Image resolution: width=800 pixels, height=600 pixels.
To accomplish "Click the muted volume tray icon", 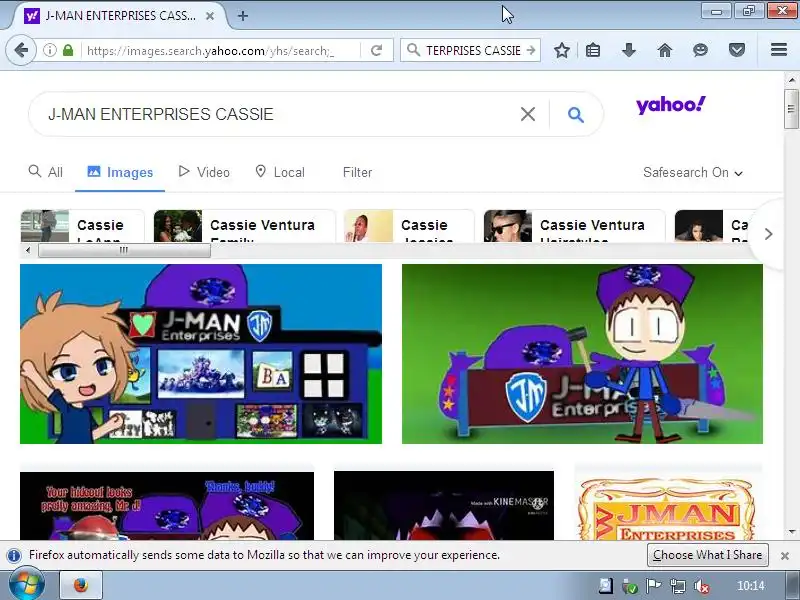I will tap(702, 586).
